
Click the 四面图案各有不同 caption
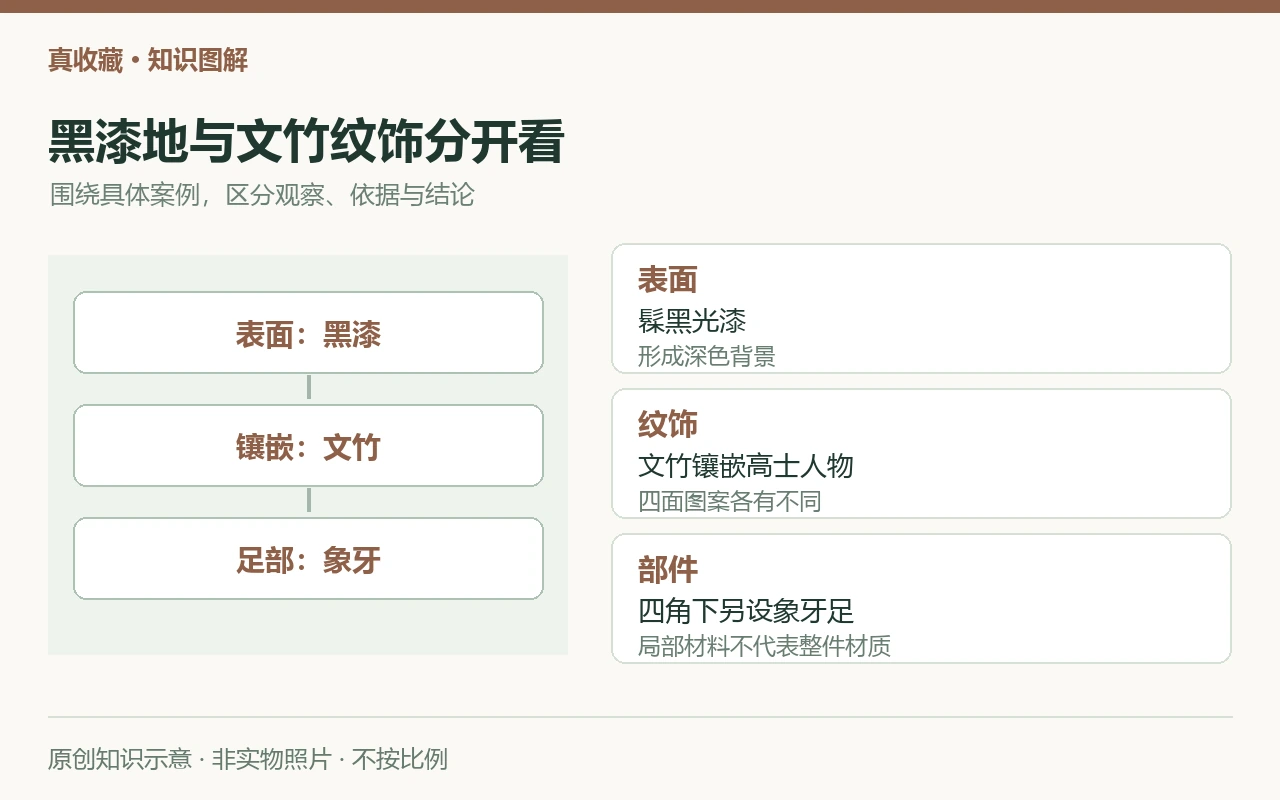[x=730, y=501]
